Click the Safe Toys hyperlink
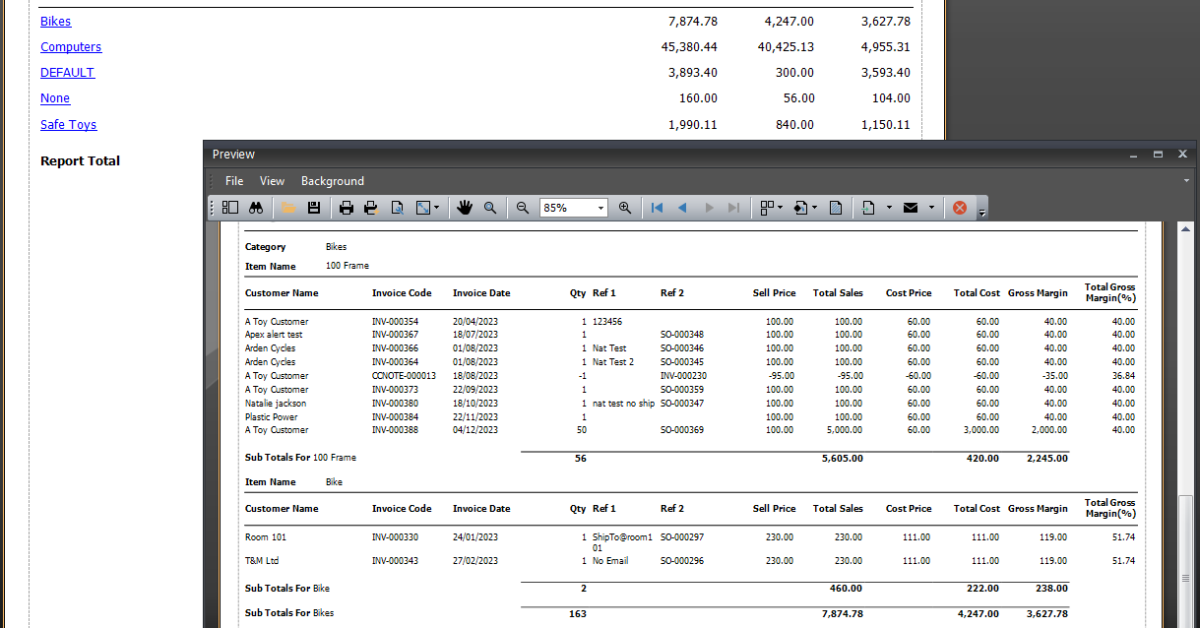This screenshot has height=628, width=1200. point(68,124)
